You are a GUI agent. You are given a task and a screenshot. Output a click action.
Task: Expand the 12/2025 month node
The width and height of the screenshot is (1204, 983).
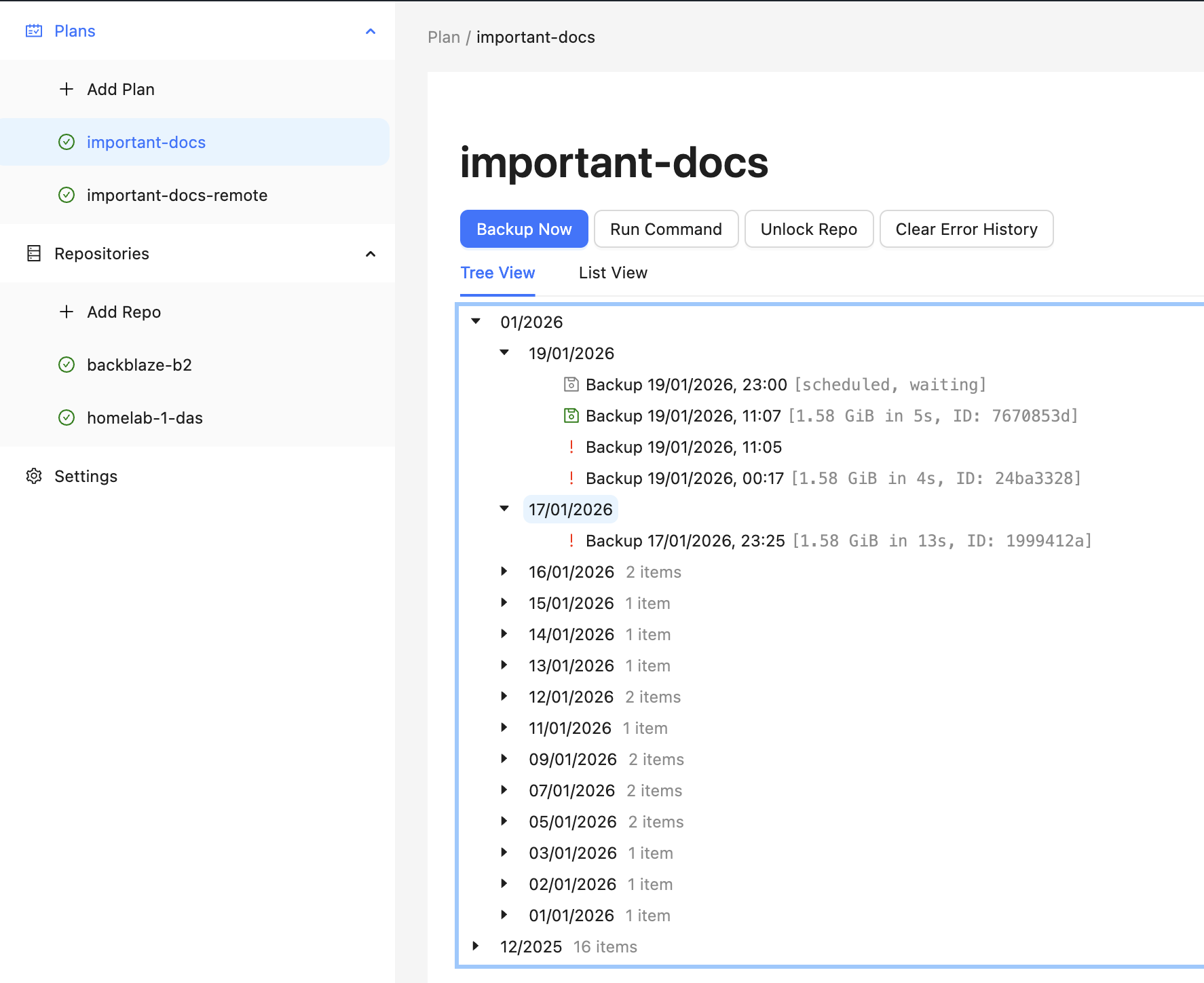[476, 946]
